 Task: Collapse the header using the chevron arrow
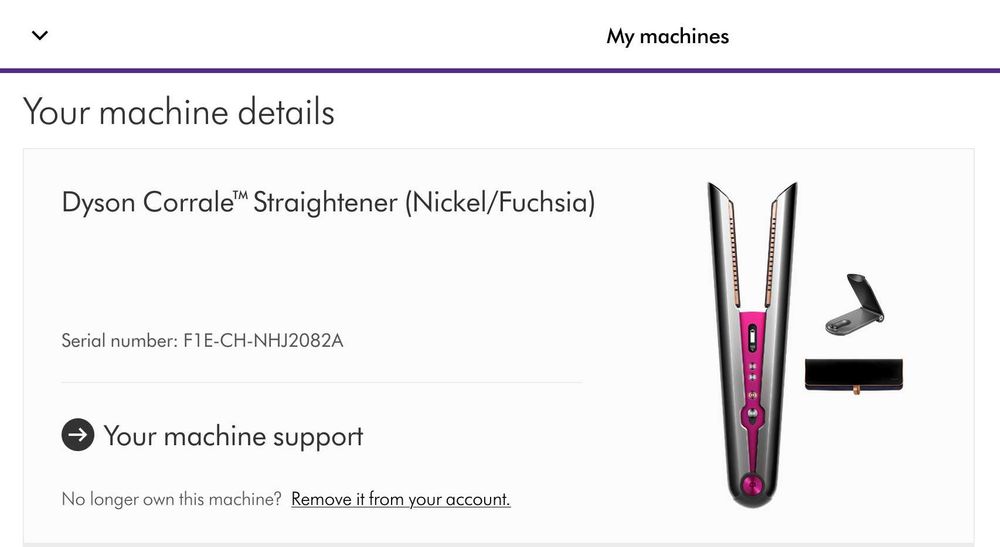coord(40,36)
